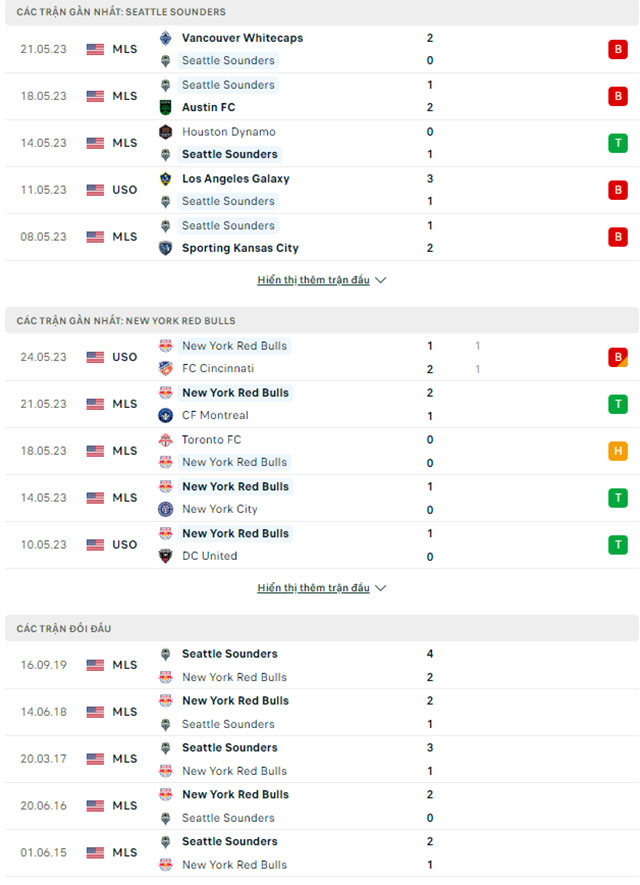The height and width of the screenshot is (885, 640).
Task: Click the Toronto FC team logo
Action: click(x=165, y=440)
